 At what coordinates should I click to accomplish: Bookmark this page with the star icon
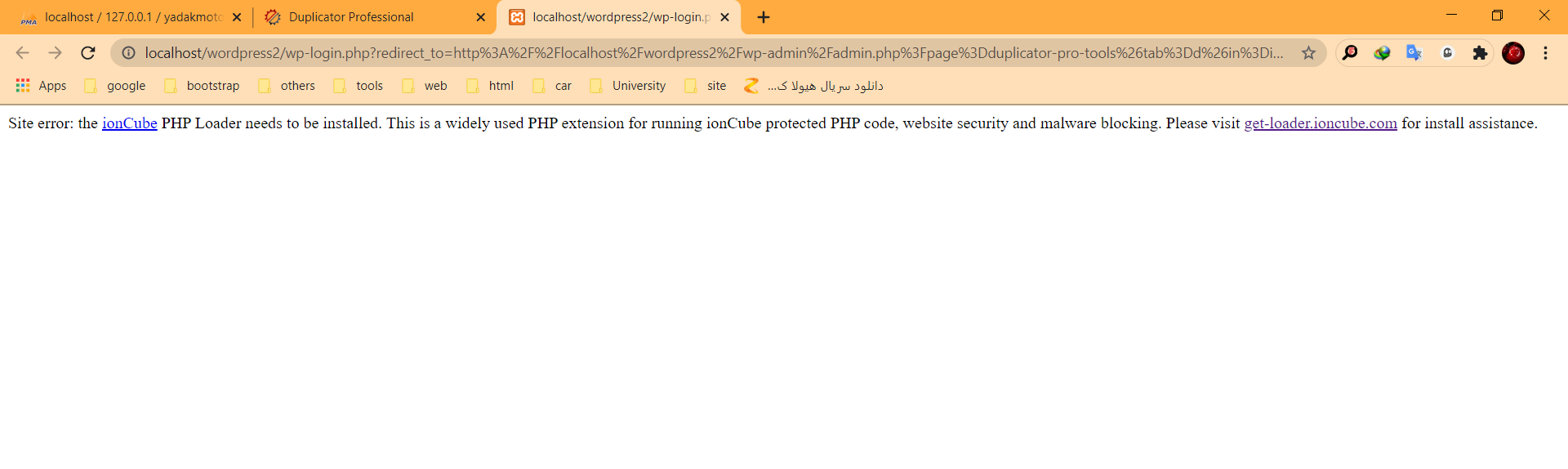[x=1308, y=53]
